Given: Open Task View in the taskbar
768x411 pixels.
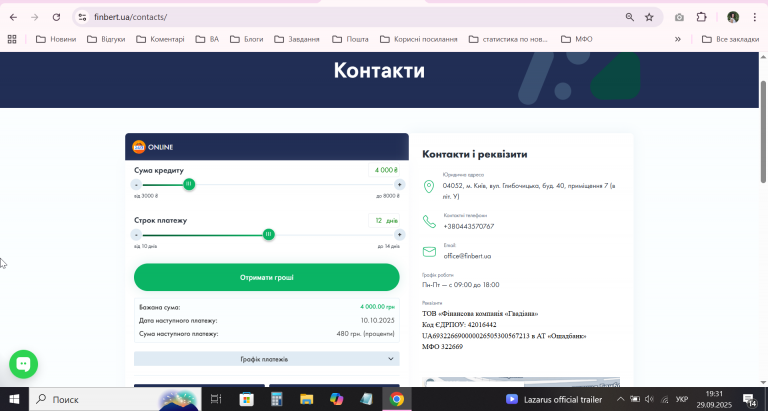Looking at the screenshot, I should tap(216, 399).
